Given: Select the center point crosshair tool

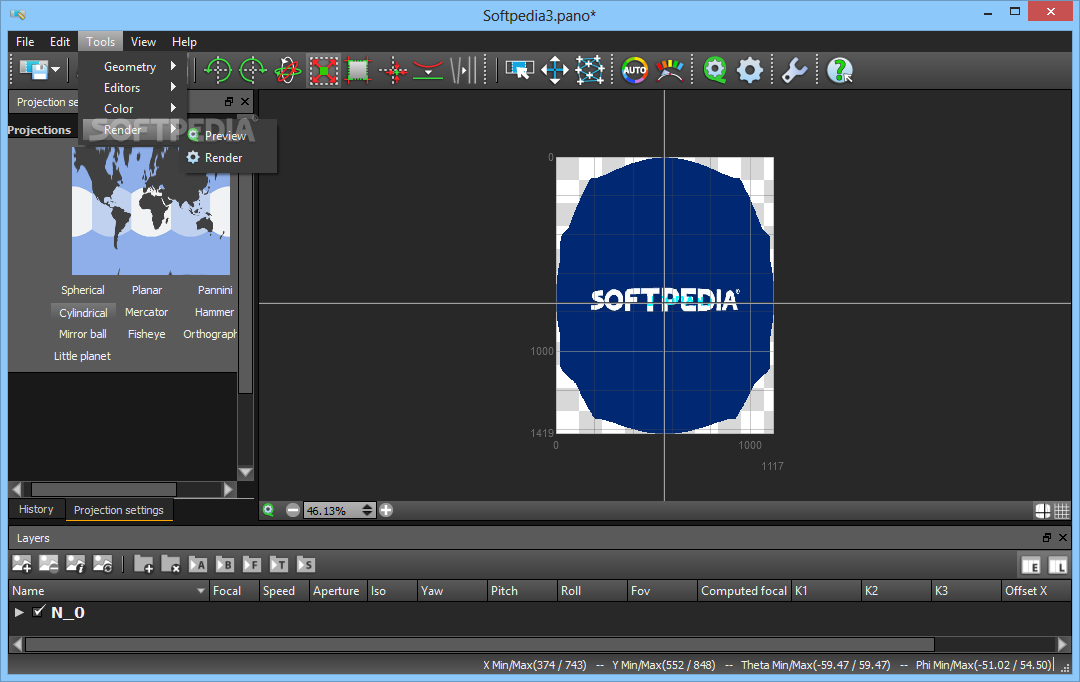Looking at the screenshot, I should click(x=393, y=70).
